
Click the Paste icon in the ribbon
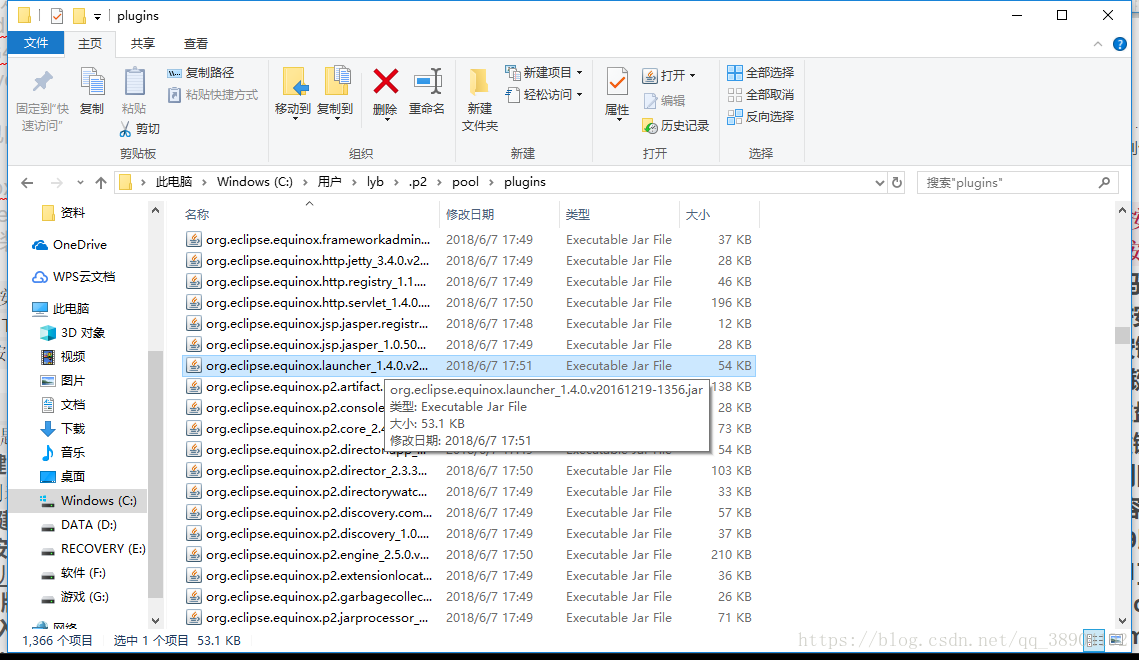point(134,81)
